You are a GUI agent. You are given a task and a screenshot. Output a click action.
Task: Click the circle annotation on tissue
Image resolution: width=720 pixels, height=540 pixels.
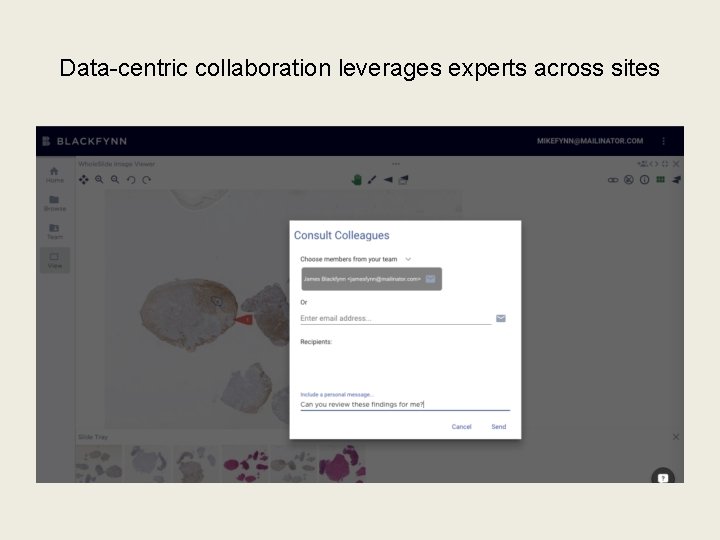coord(217,301)
